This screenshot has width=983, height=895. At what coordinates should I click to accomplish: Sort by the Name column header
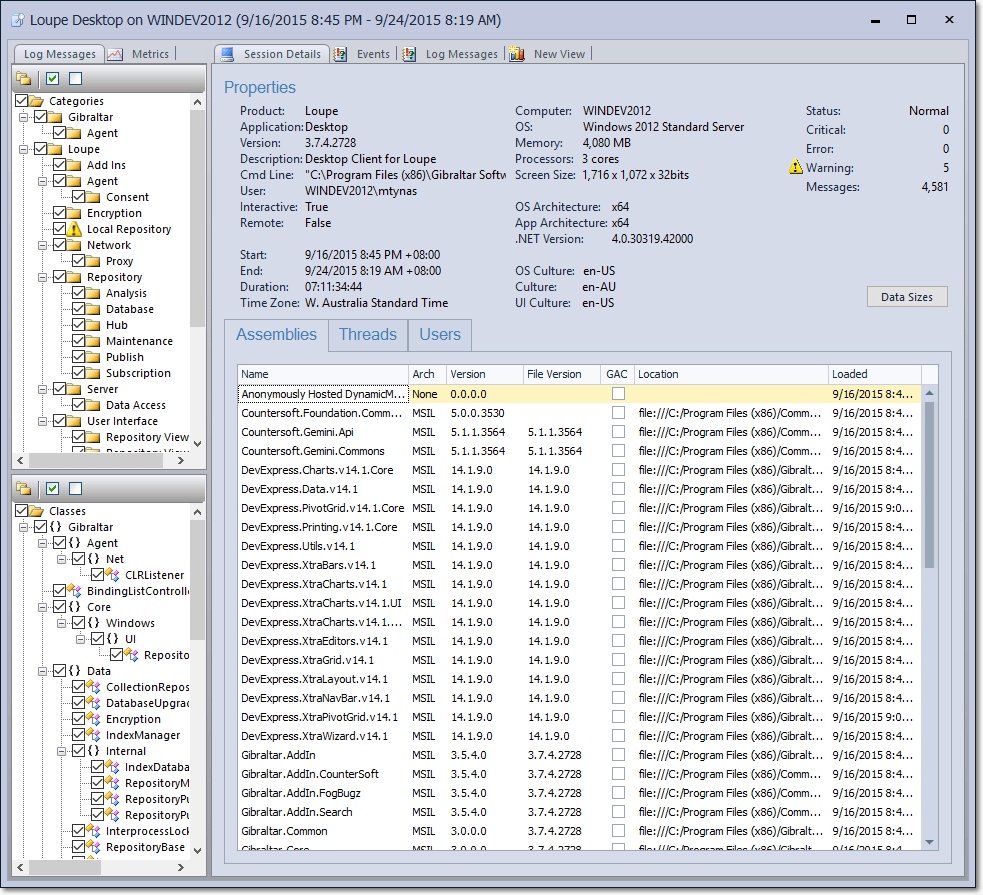(x=323, y=374)
